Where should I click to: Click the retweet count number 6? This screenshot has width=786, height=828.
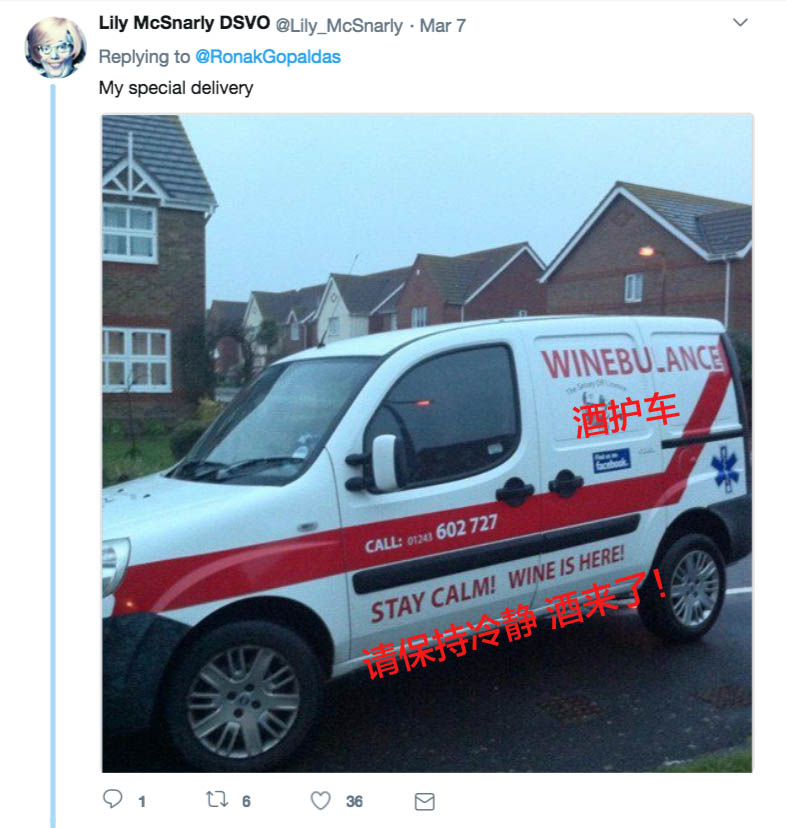coord(246,802)
